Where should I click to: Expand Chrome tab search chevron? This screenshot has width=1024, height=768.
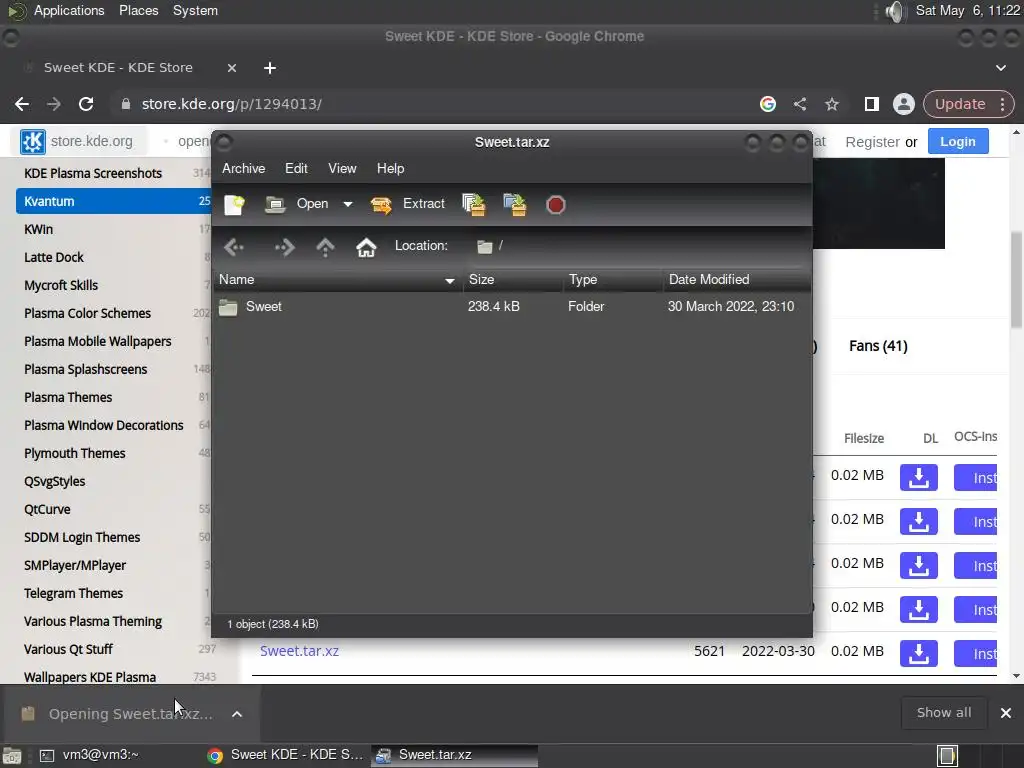point(1000,68)
